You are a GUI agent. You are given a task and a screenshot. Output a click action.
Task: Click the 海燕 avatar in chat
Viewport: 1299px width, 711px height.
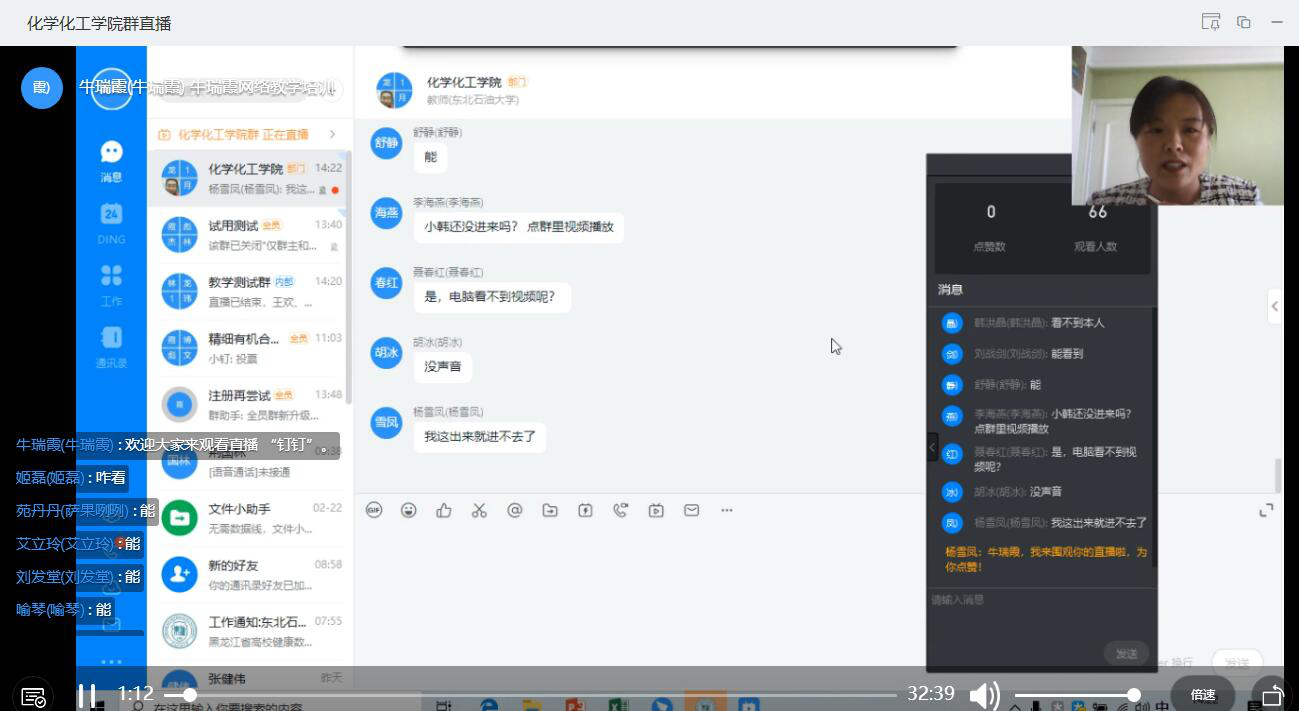coord(386,212)
